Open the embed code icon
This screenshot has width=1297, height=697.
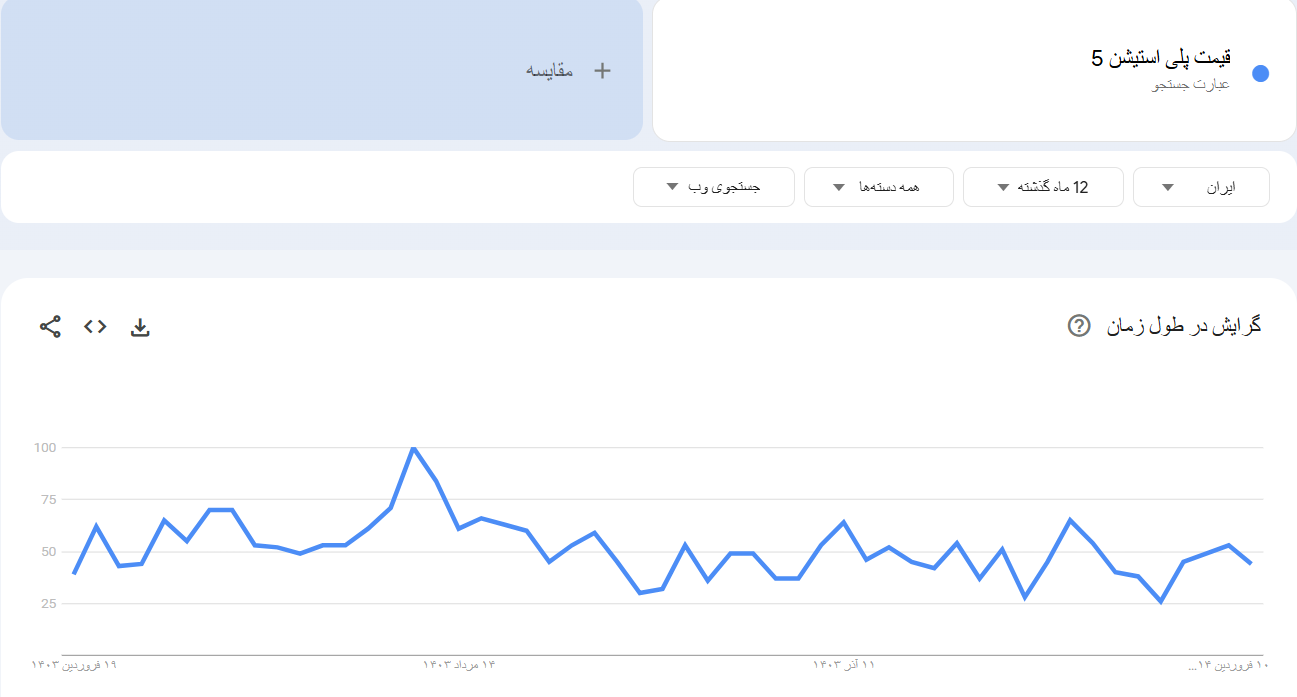click(x=95, y=326)
